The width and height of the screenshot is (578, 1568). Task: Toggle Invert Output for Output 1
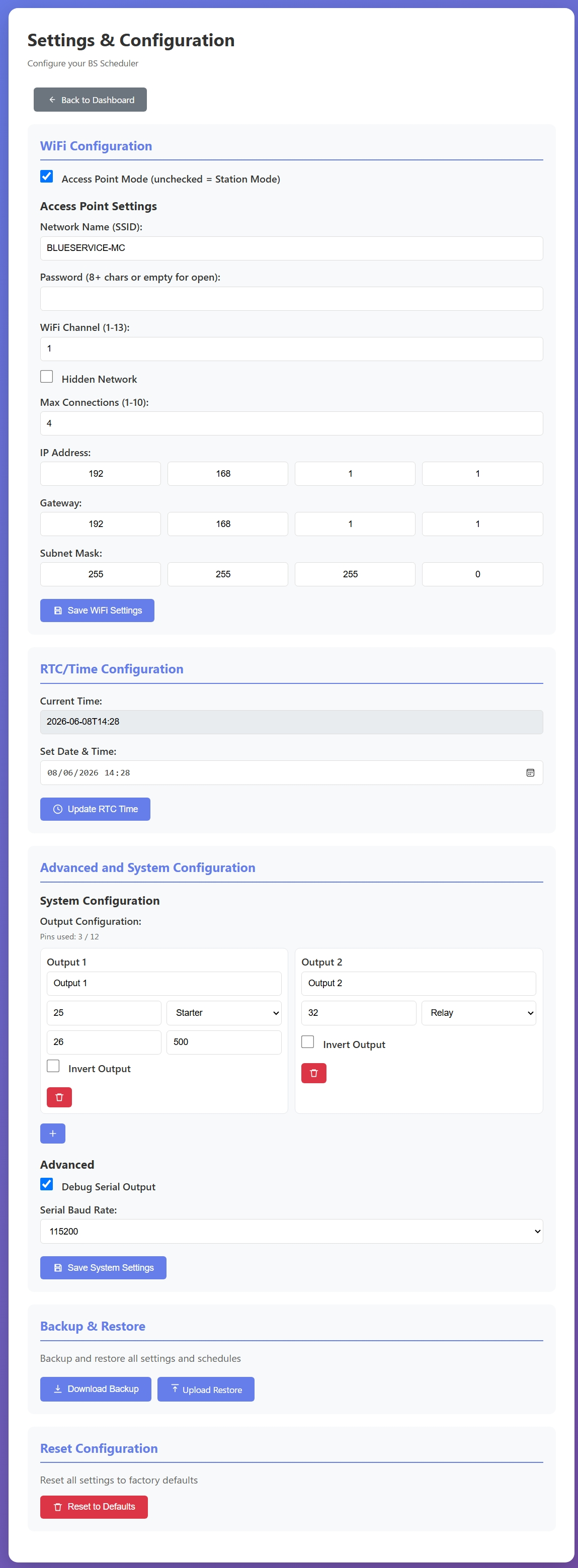(x=53, y=1066)
